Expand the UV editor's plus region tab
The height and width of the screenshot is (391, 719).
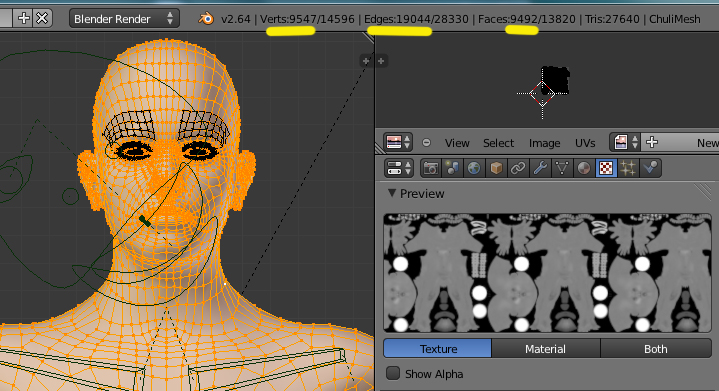381,61
